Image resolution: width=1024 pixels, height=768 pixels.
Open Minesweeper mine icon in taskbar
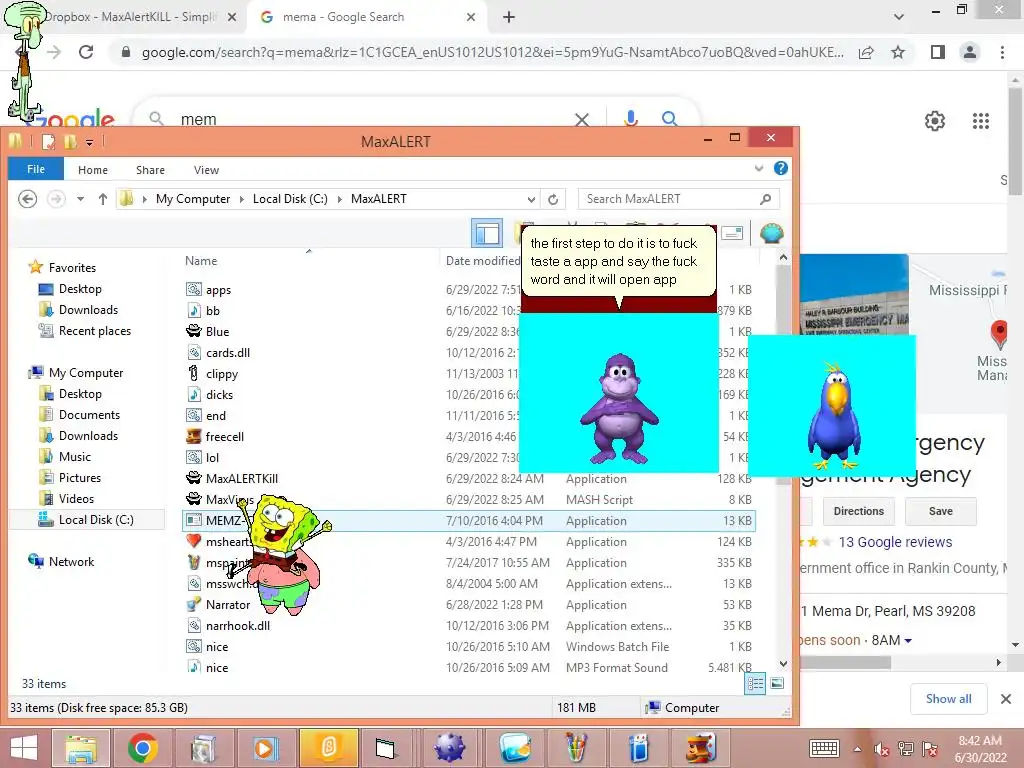click(x=449, y=747)
